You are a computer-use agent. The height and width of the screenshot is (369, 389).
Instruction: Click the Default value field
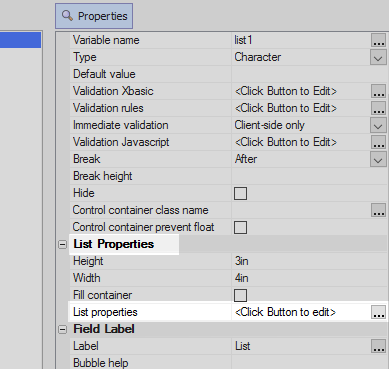[309, 74]
